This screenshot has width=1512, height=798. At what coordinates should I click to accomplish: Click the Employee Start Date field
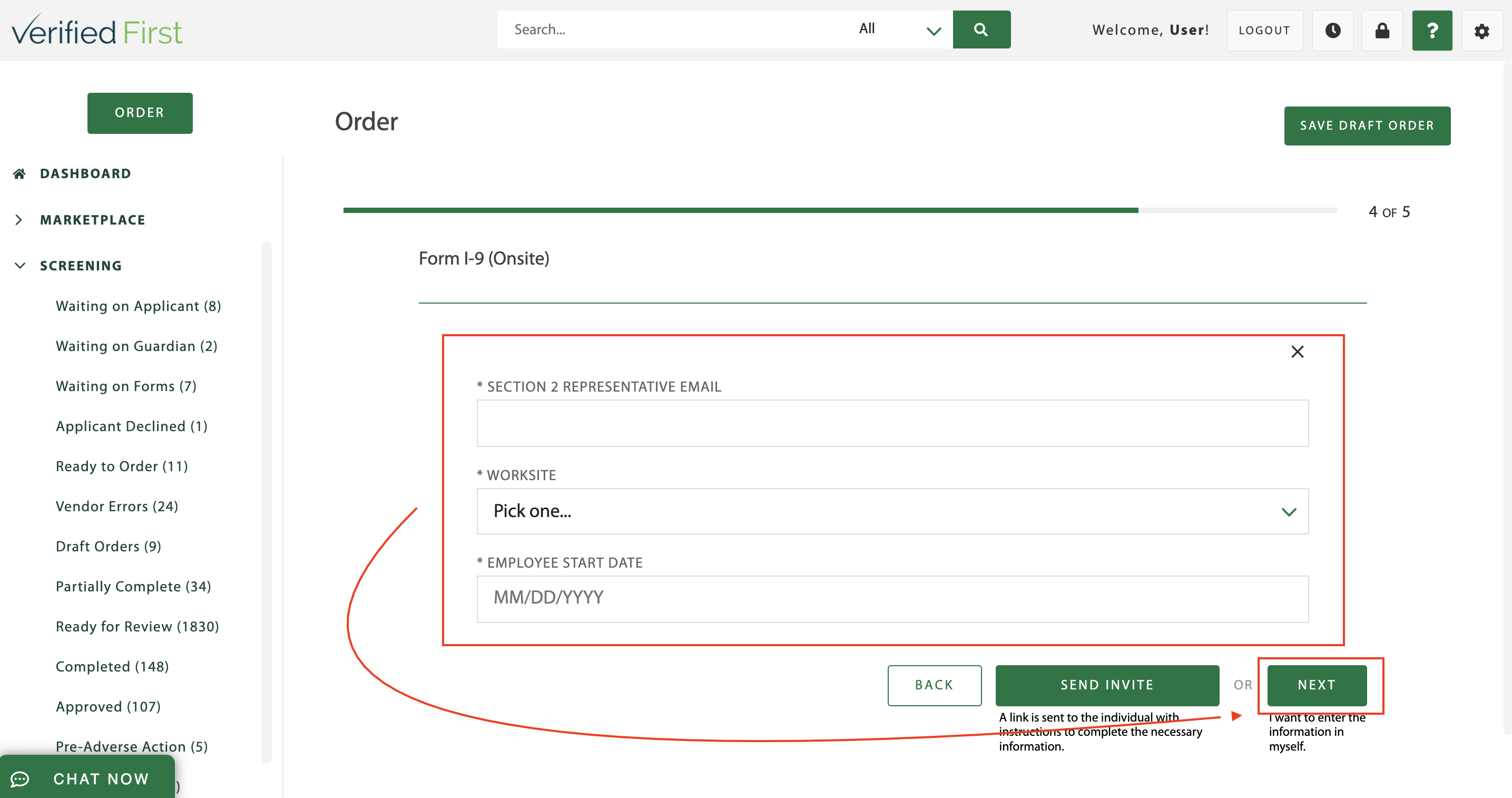click(892, 598)
